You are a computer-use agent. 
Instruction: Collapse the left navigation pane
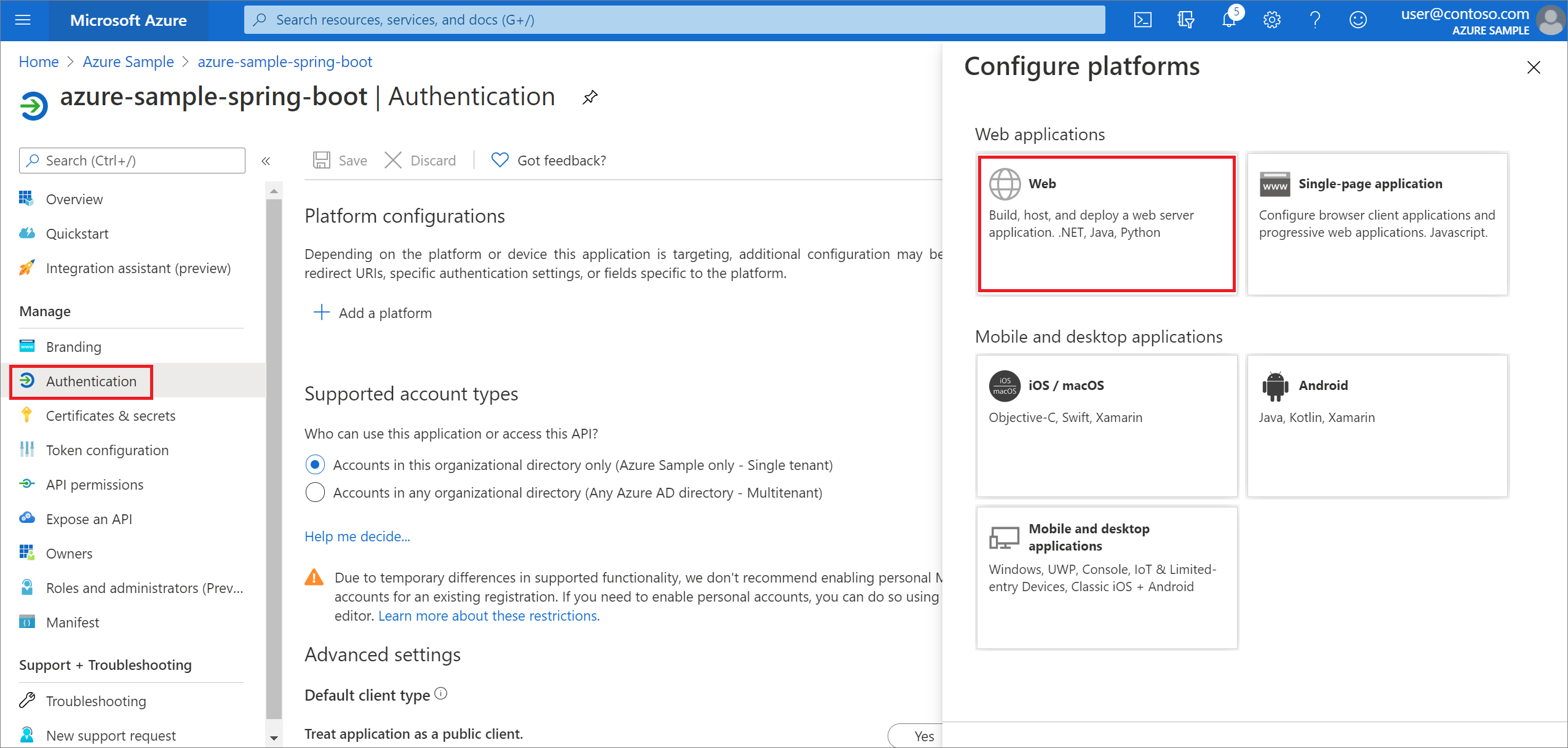[266, 161]
